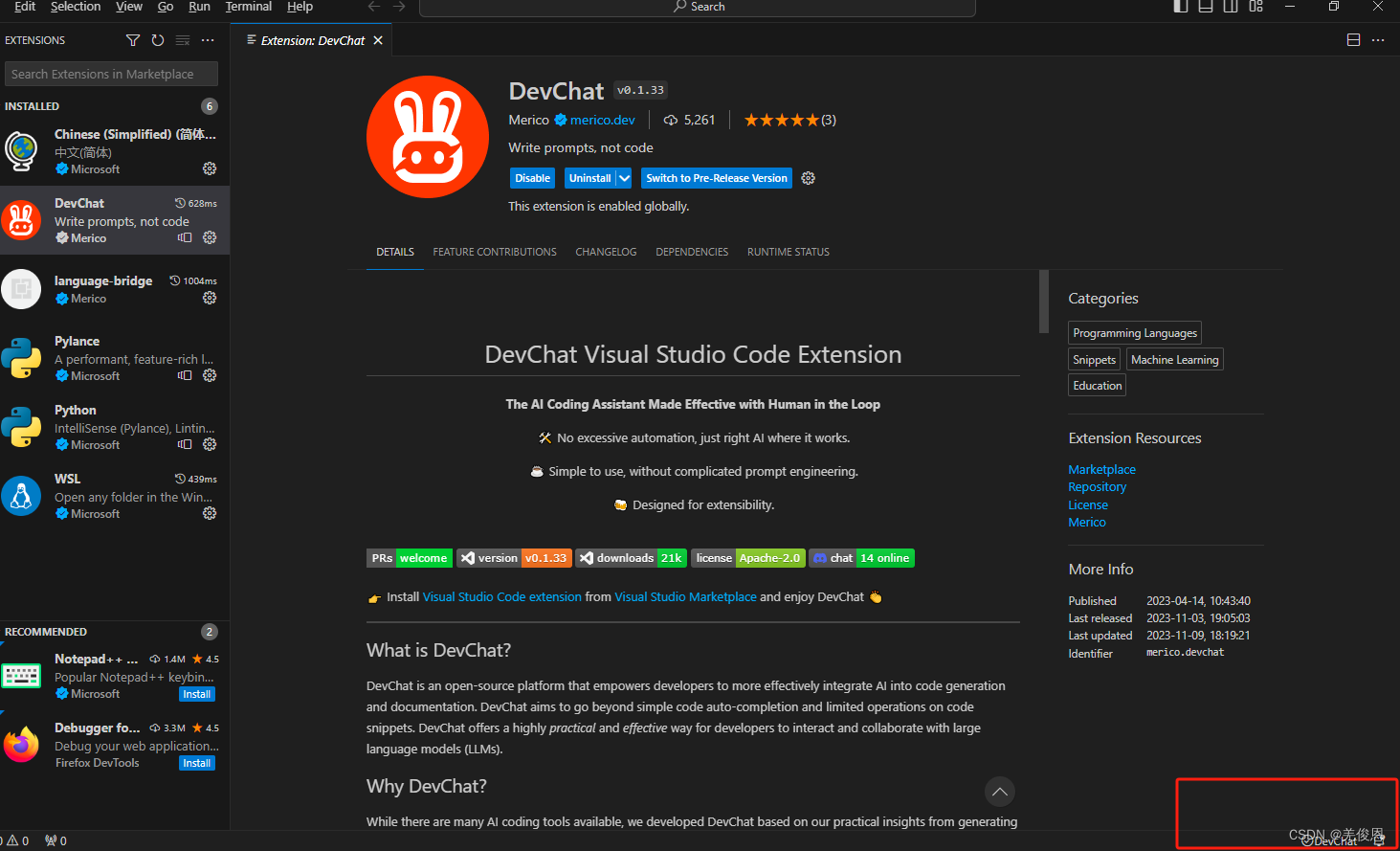
Task: Select the WSL extension entry
Action: (x=115, y=496)
